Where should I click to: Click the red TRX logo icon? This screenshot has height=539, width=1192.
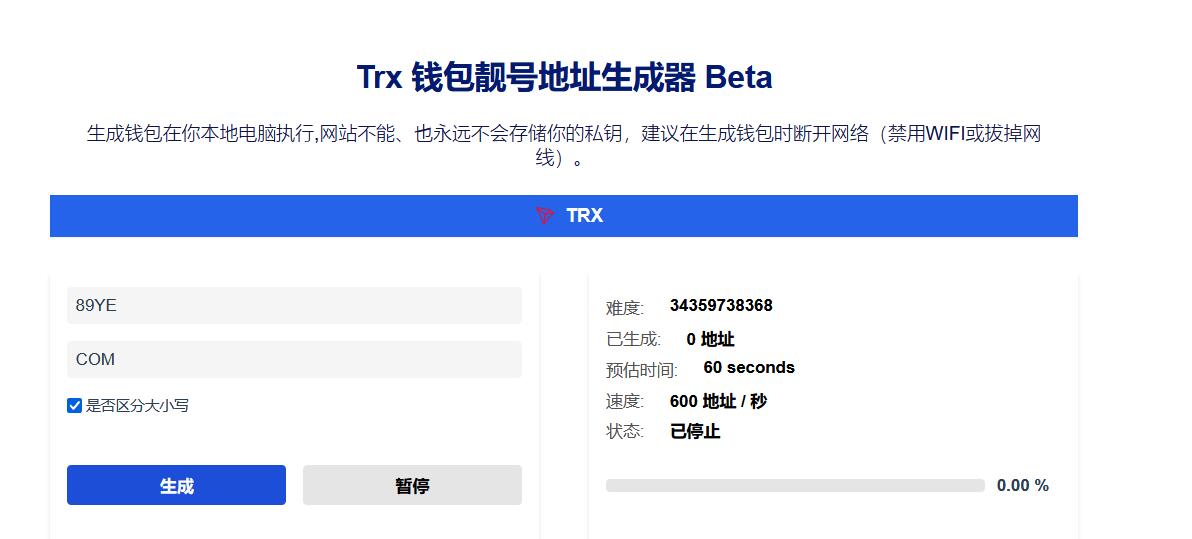click(544, 215)
